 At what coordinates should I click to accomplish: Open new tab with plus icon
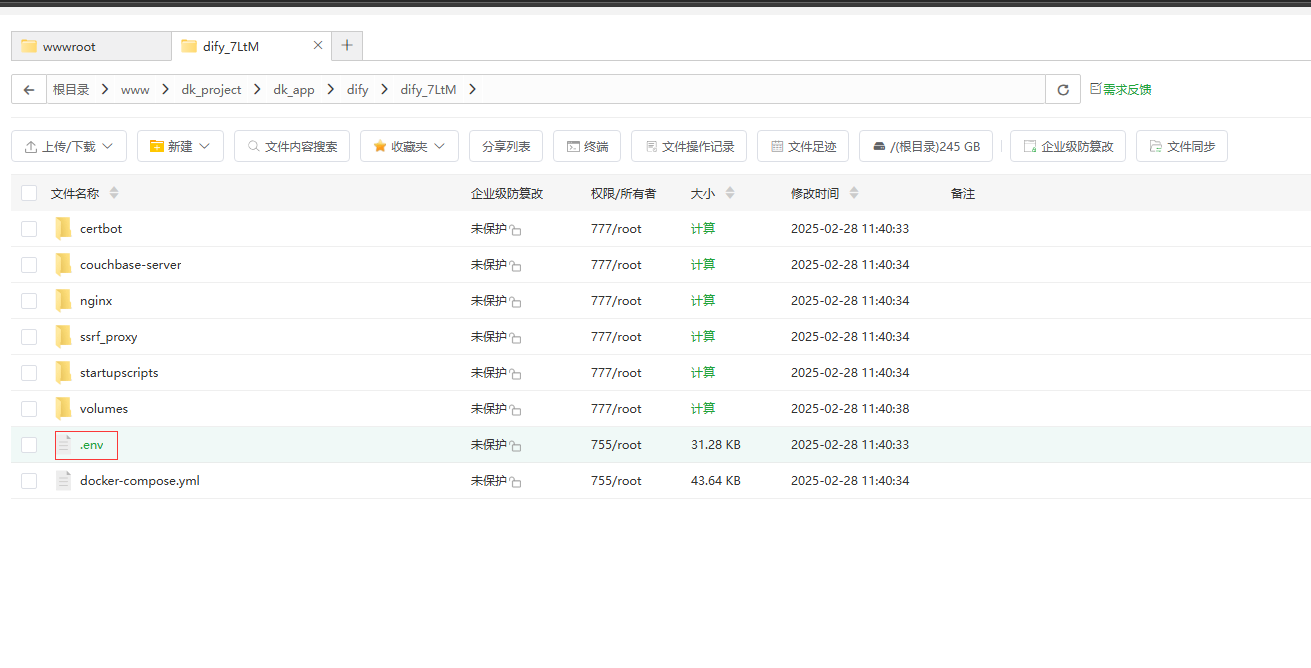tap(347, 46)
